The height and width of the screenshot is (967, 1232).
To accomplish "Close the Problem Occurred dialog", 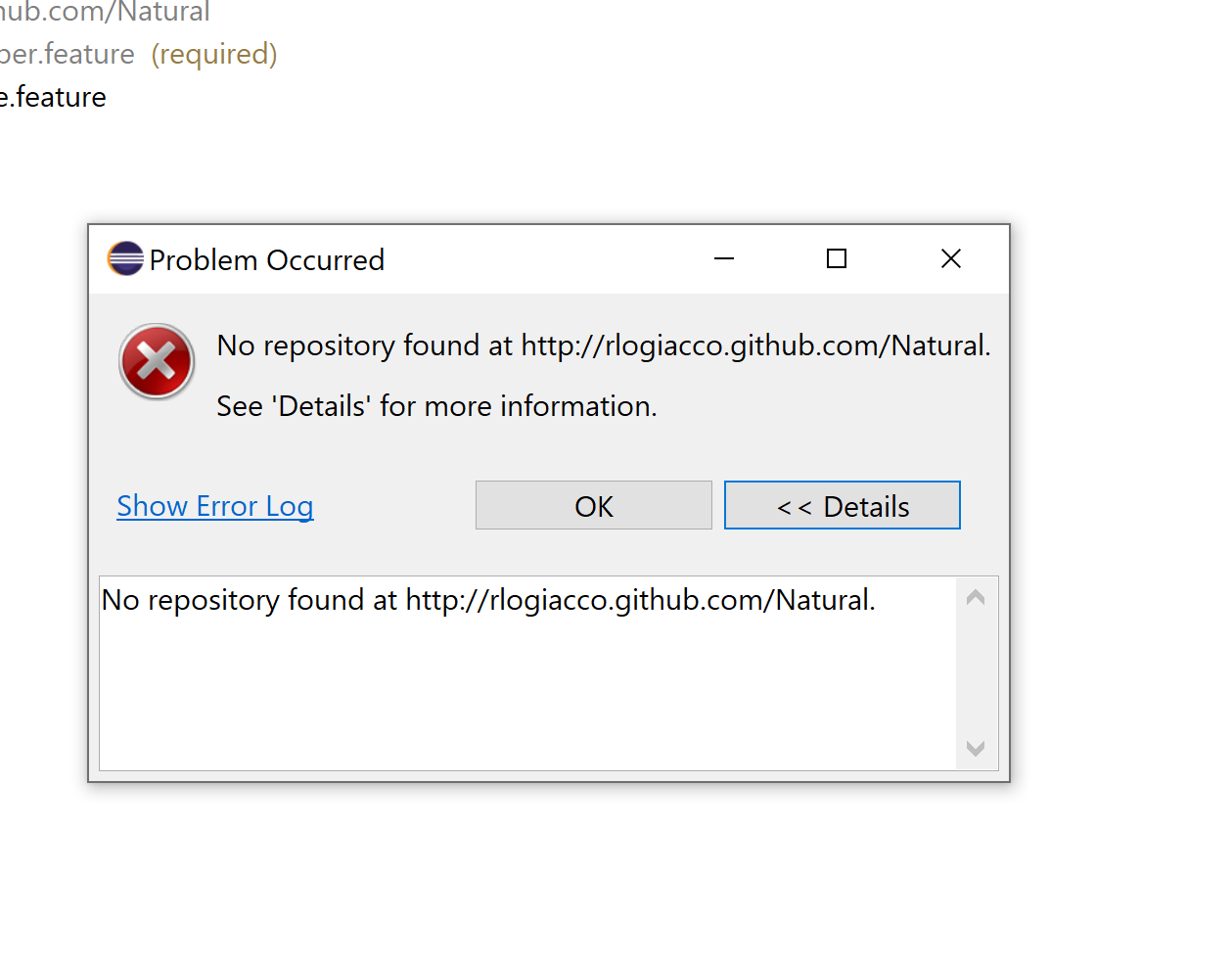I will (951, 259).
